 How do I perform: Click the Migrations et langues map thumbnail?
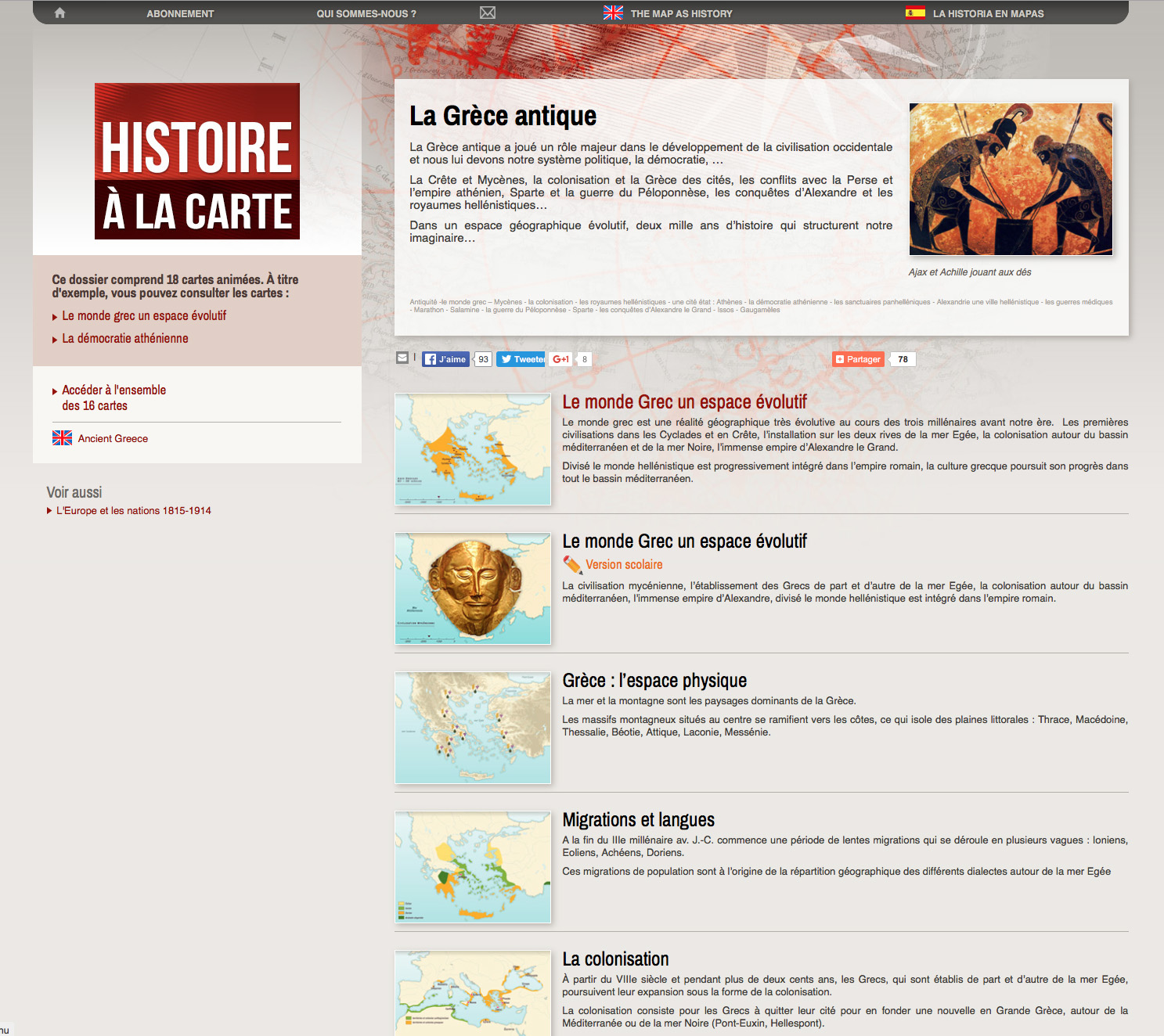(473, 867)
